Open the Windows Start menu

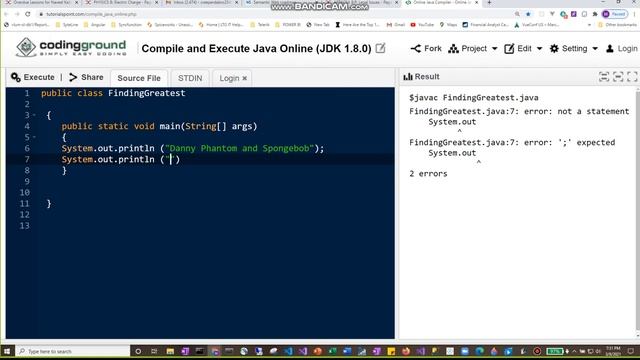[x=7, y=351]
